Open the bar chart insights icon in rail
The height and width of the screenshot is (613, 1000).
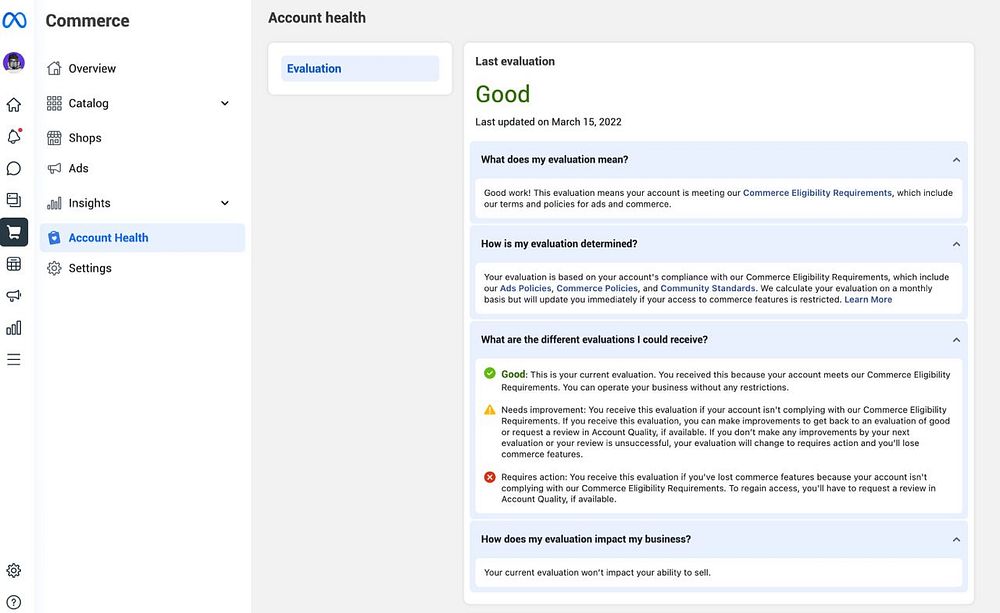[x=13, y=328]
